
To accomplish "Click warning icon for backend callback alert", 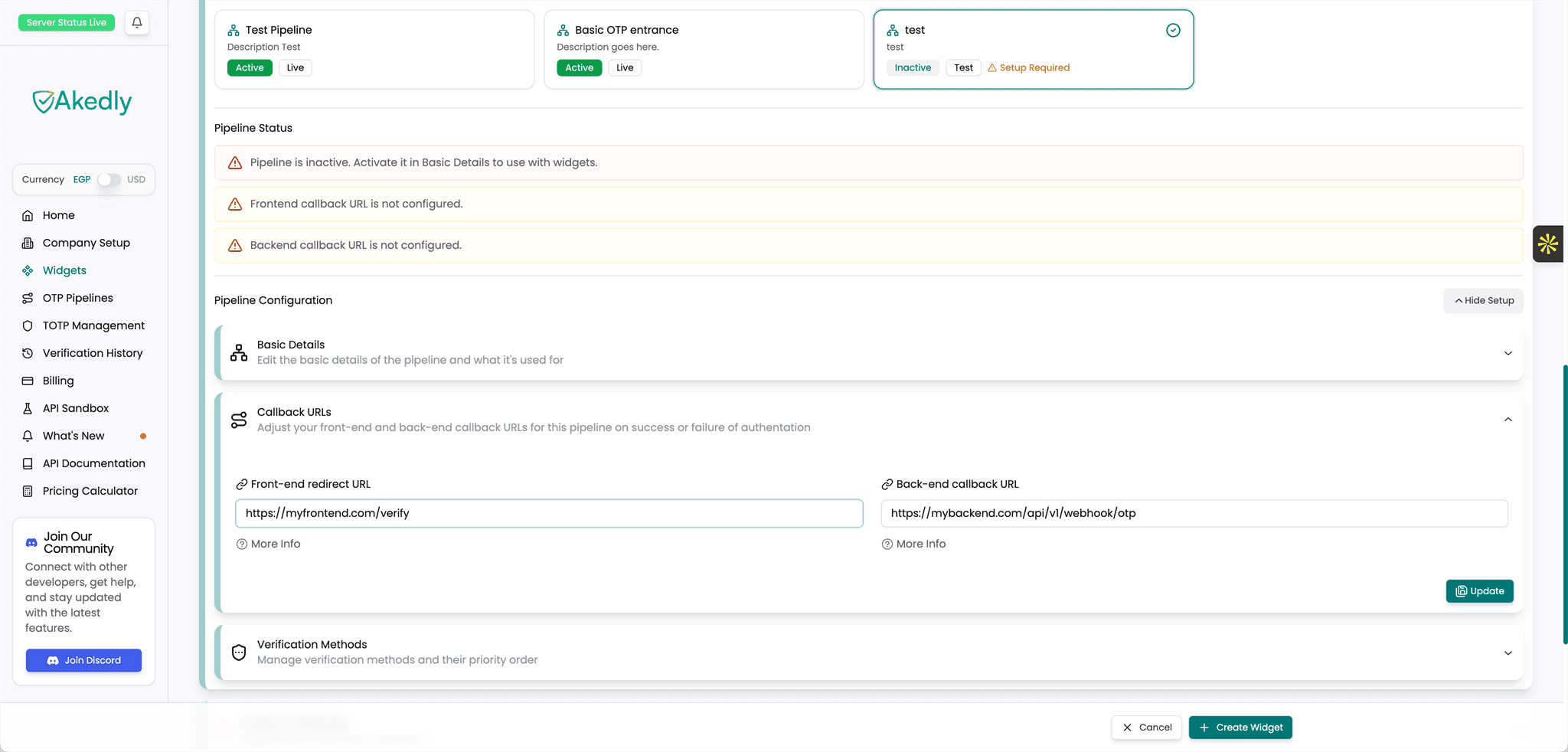I will tap(235, 245).
